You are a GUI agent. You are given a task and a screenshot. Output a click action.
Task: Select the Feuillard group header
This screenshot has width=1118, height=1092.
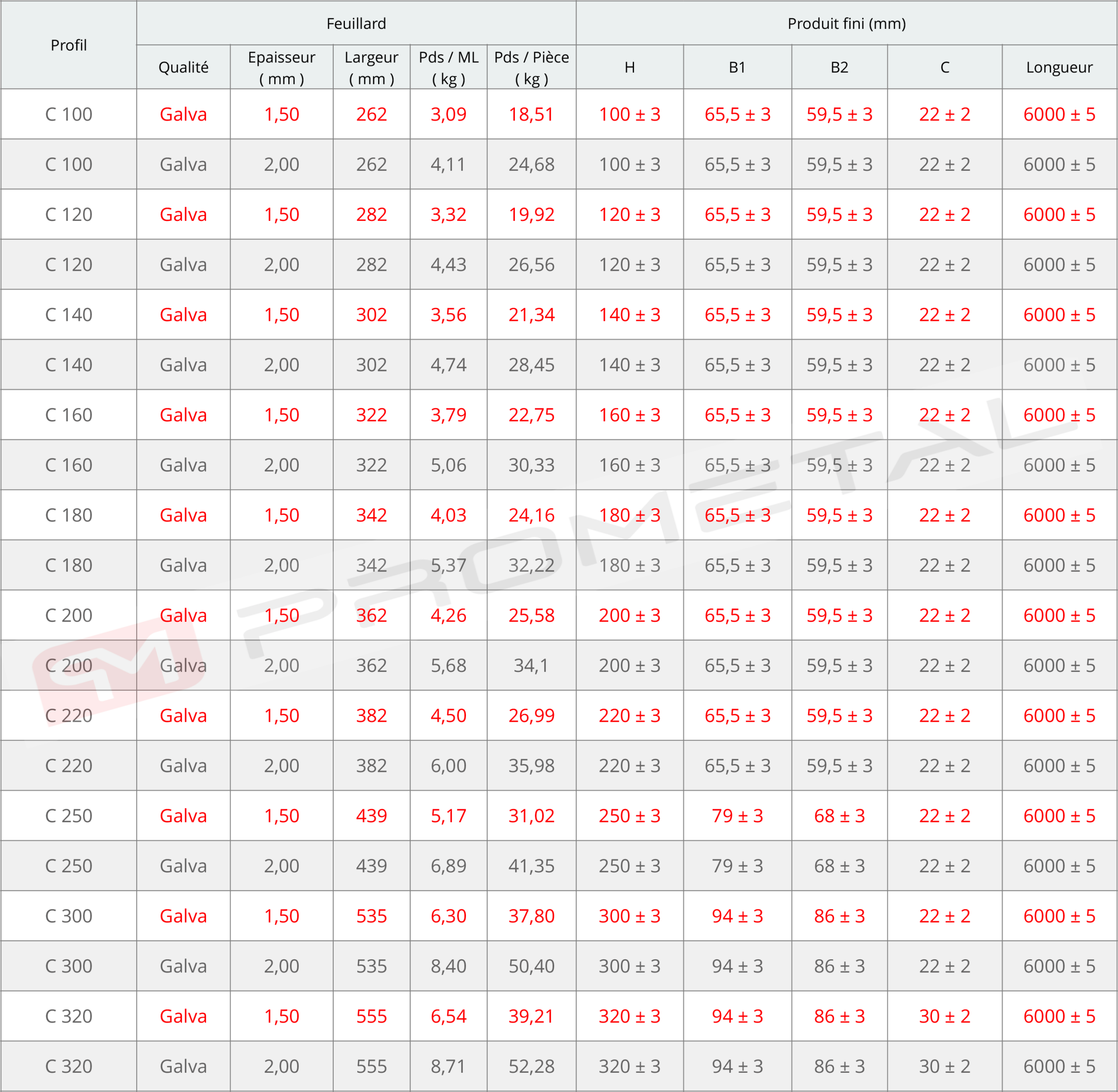[x=355, y=24]
